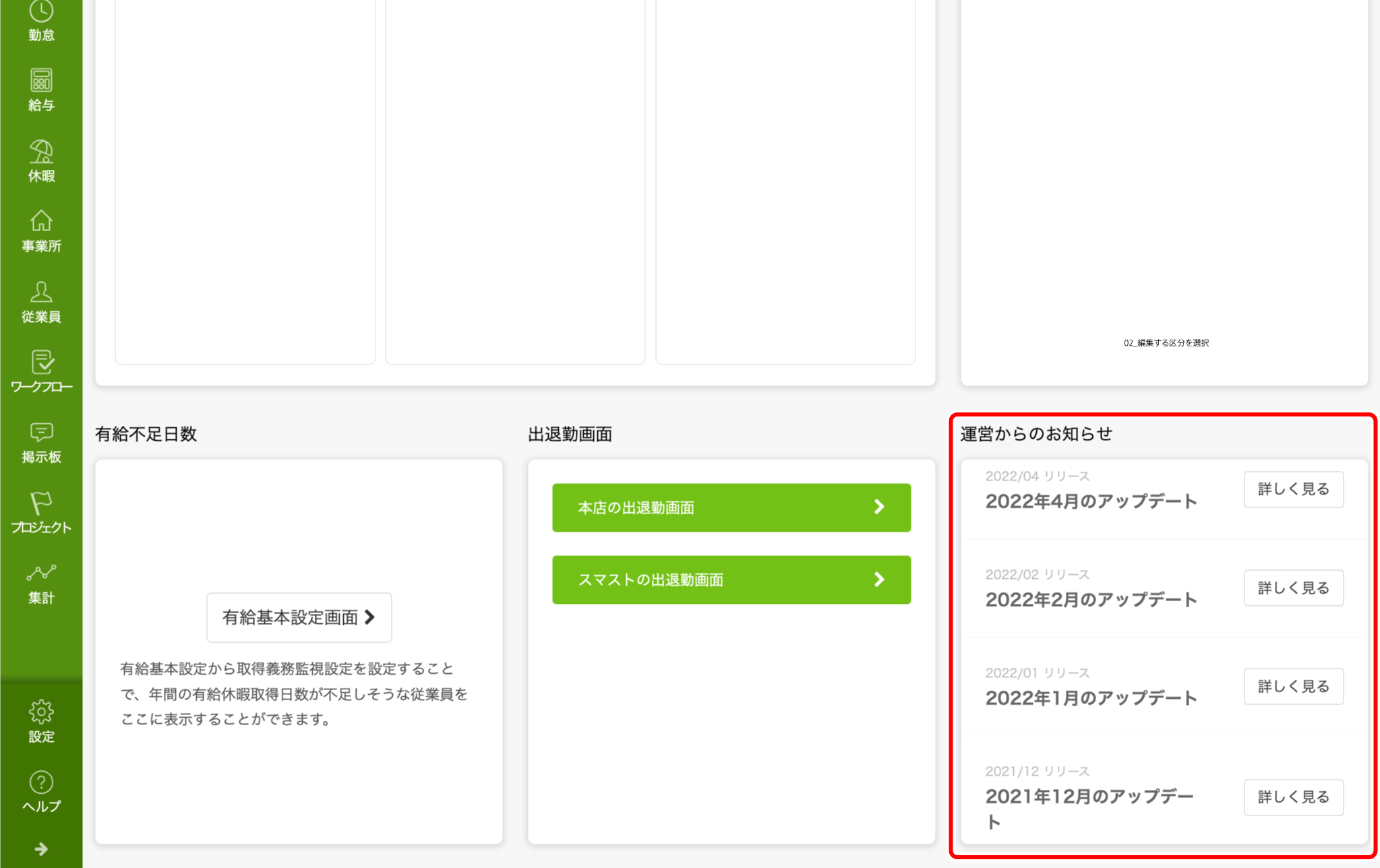Collapse the sidebar using the arrow icon
1380x868 pixels.
tap(41, 848)
